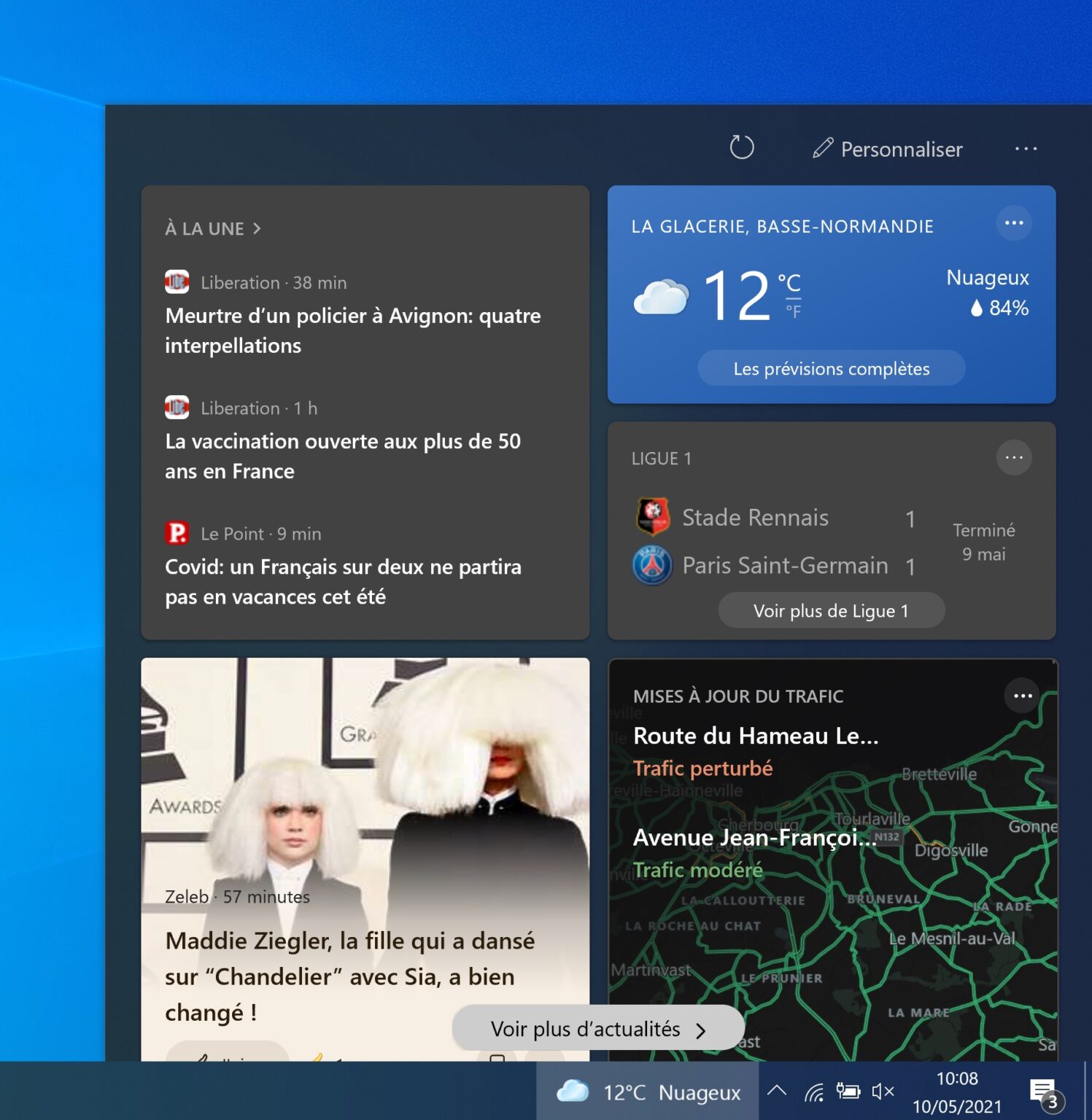
Task: Expand the À LA UNE section
Action: (x=213, y=229)
